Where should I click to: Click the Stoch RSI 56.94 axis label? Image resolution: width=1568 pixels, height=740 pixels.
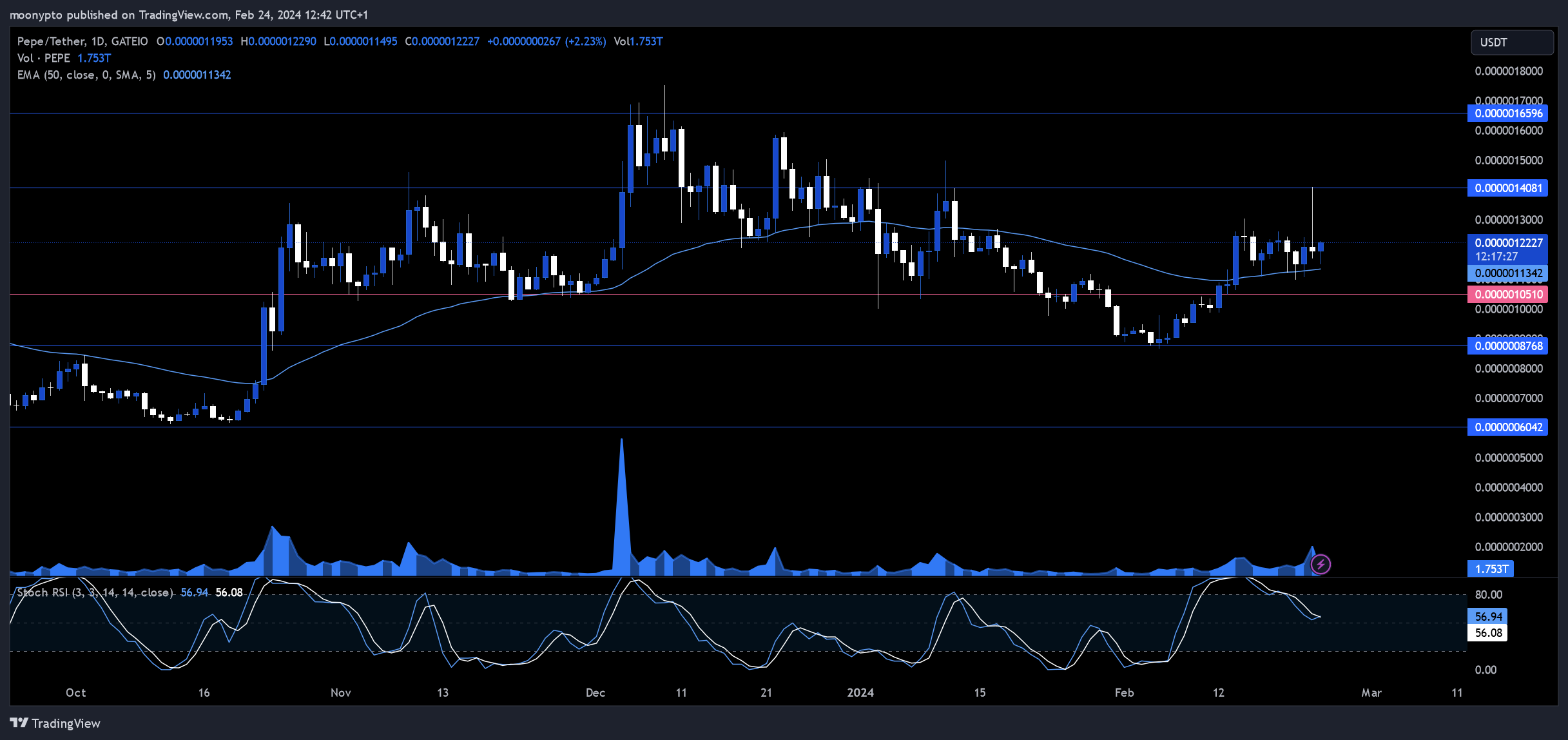pos(1488,617)
